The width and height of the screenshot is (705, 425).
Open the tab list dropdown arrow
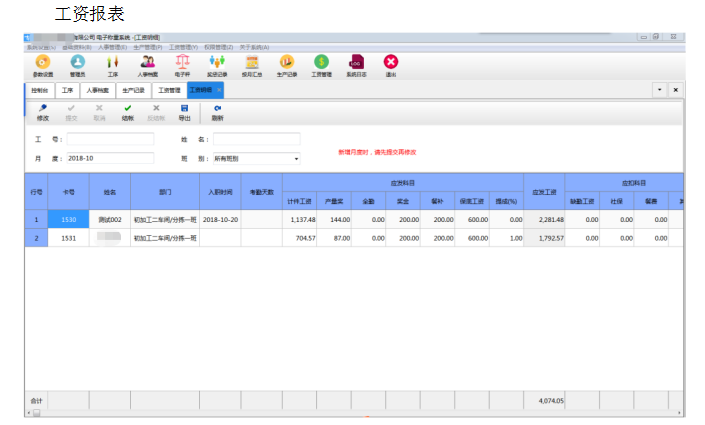click(x=659, y=90)
